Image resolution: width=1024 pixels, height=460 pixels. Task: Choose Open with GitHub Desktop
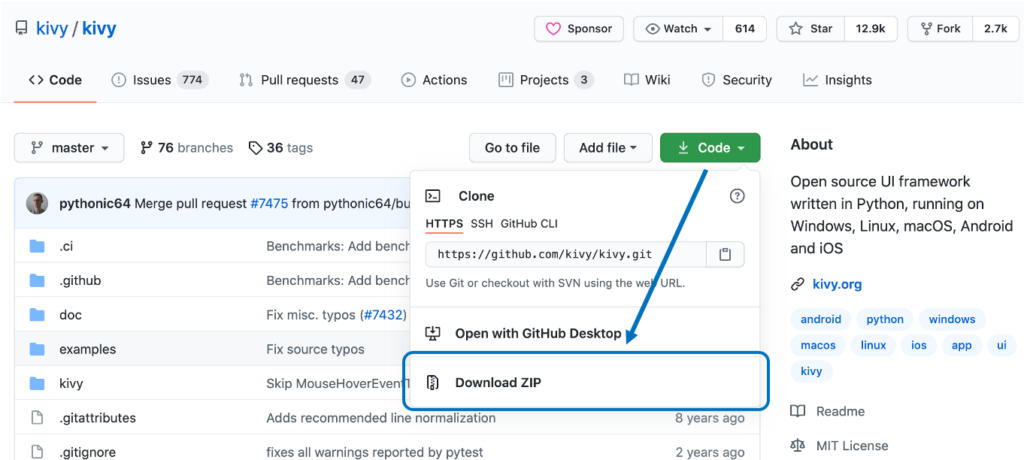(537, 333)
